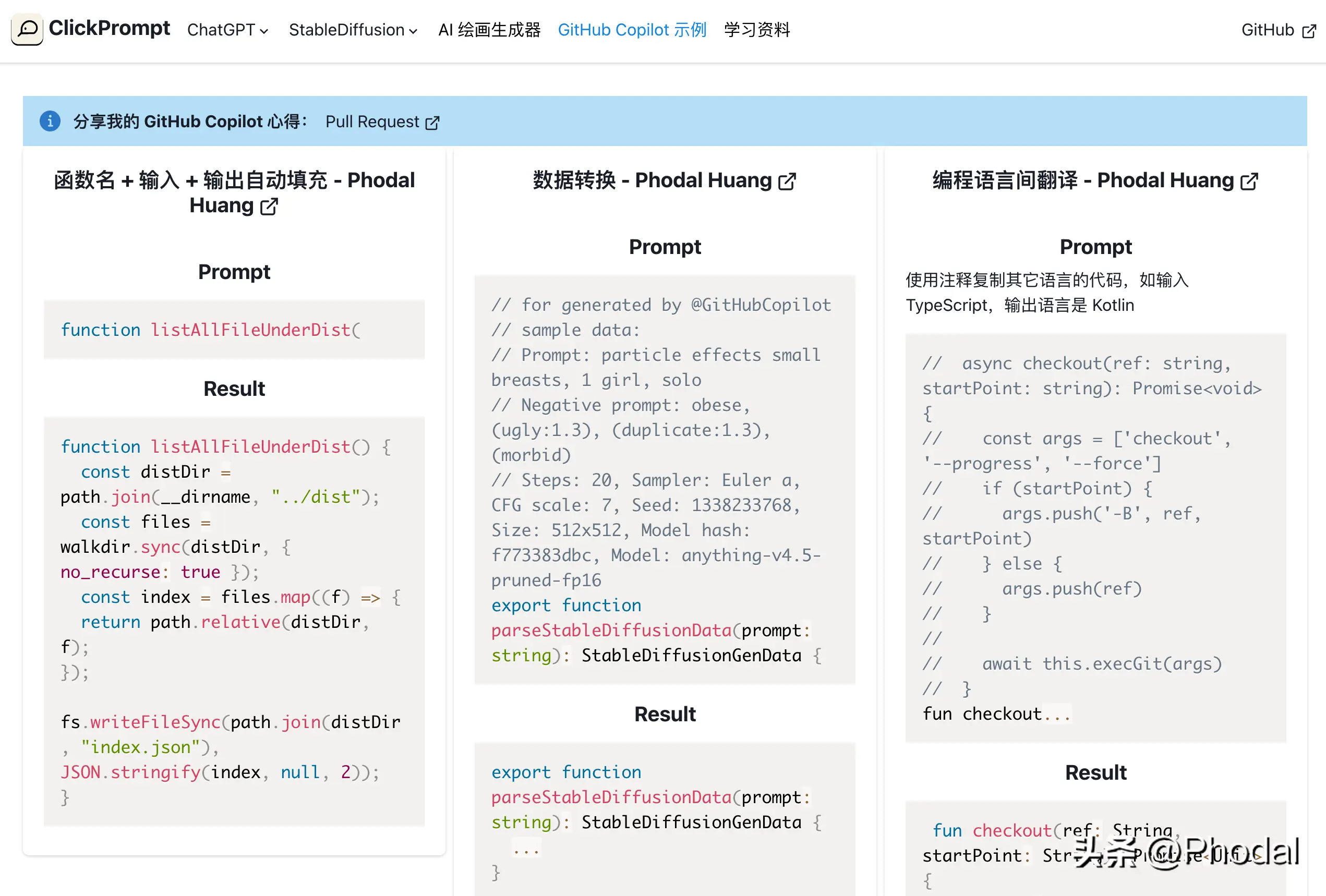This screenshot has height=896, width=1326.
Task: Click 'no_recurse: true });' code line
Action: (160, 572)
